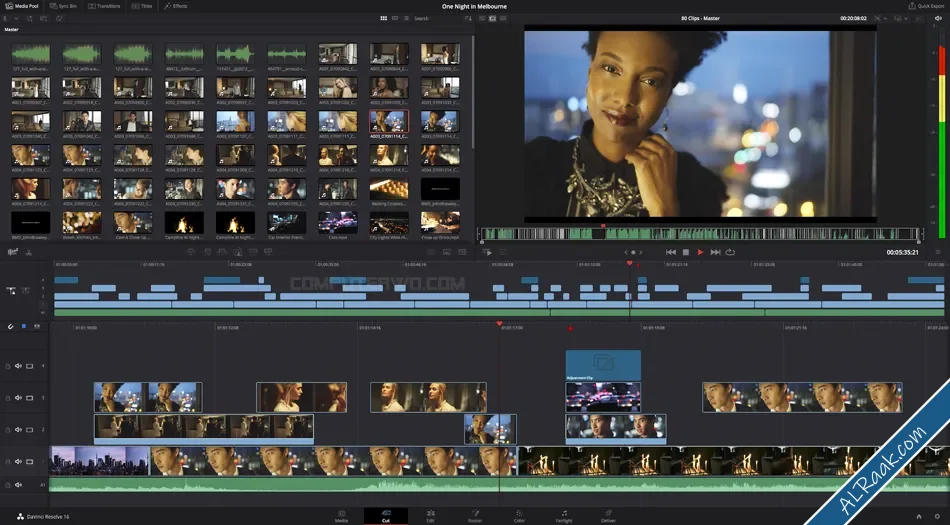Image resolution: width=950 pixels, height=525 pixels.
Task: Open the Titles panel
Action: point(142,6)
